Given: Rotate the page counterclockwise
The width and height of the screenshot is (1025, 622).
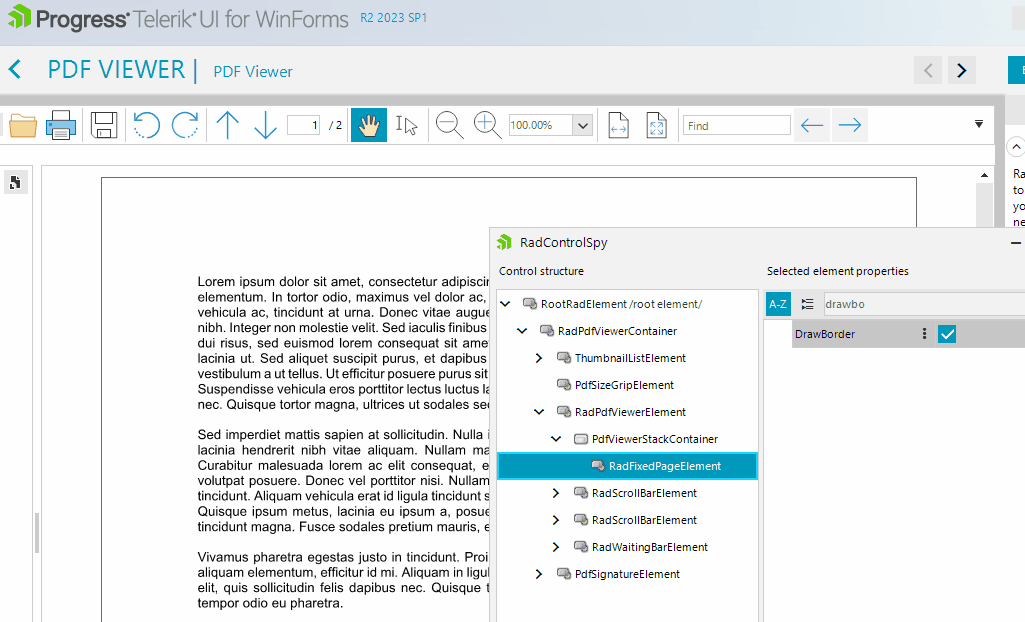Looking at the screenshot, I should (x=147, y=125).
